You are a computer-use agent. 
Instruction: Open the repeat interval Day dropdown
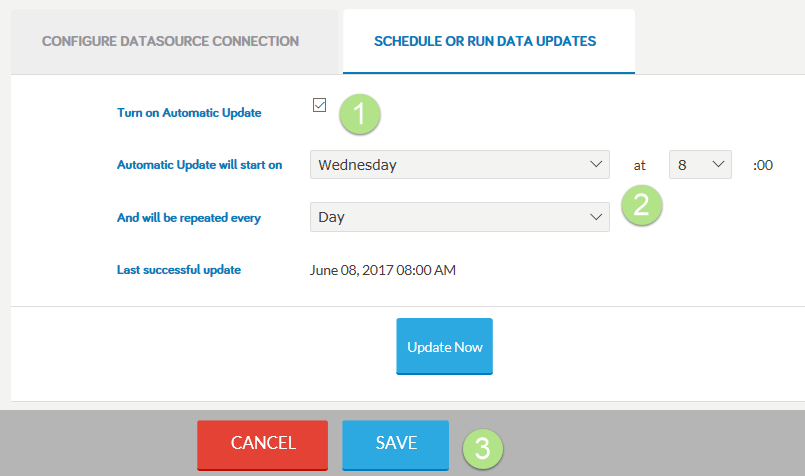tap(459, 217)
